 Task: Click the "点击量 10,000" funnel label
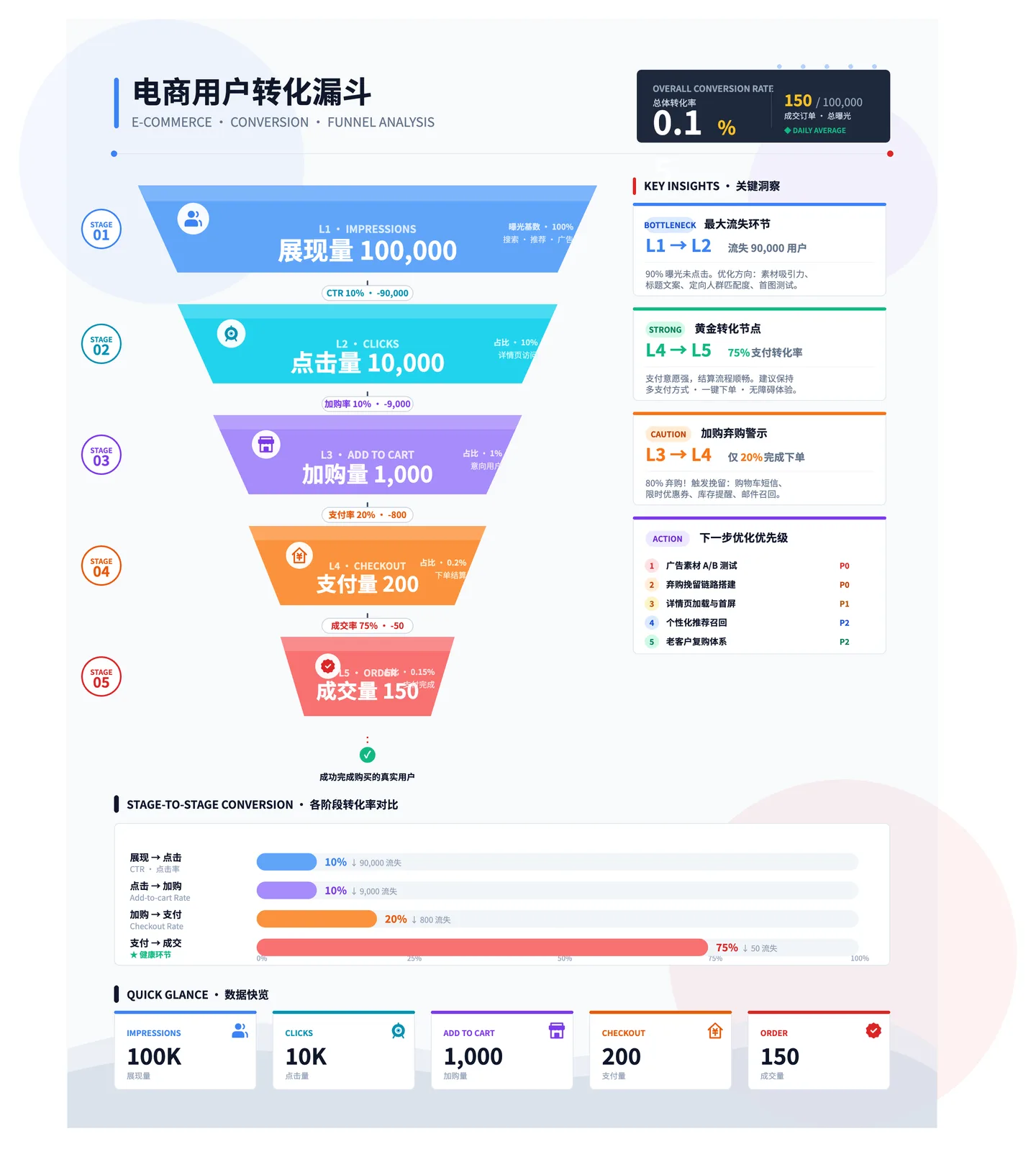point(368,363)
